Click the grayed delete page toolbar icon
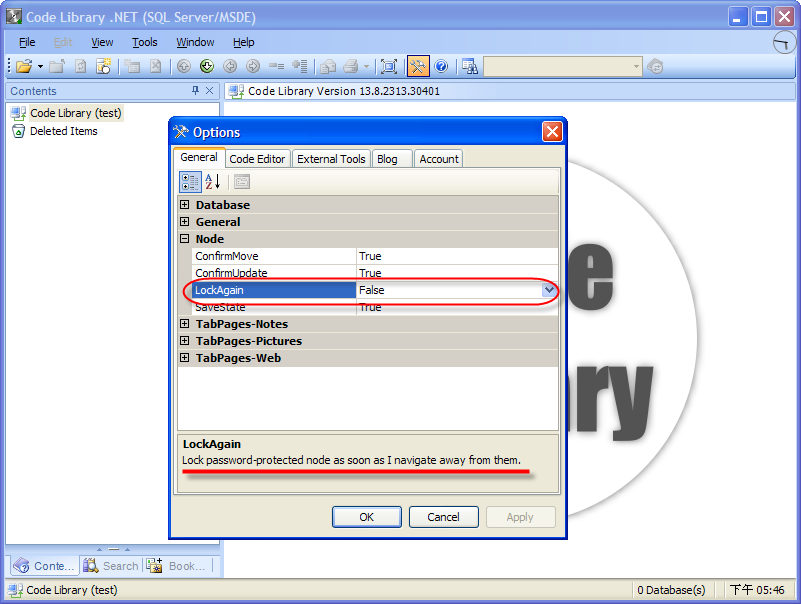Image resolution: width=801 pixels, height=604 pixels. click(156, 66)
